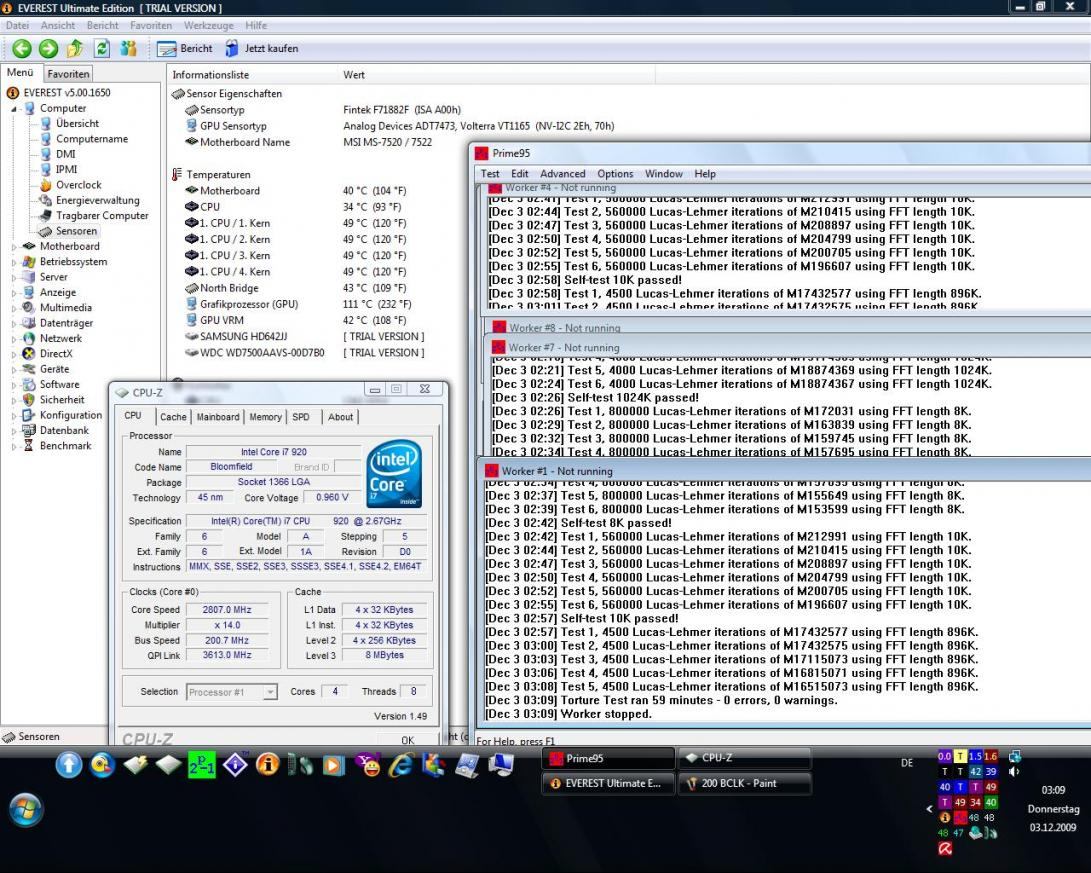Screen dimensions: 1091x873
Task: Open the Processor #1 selection dropdown in CPU-Z
Action: click(270, 692)
